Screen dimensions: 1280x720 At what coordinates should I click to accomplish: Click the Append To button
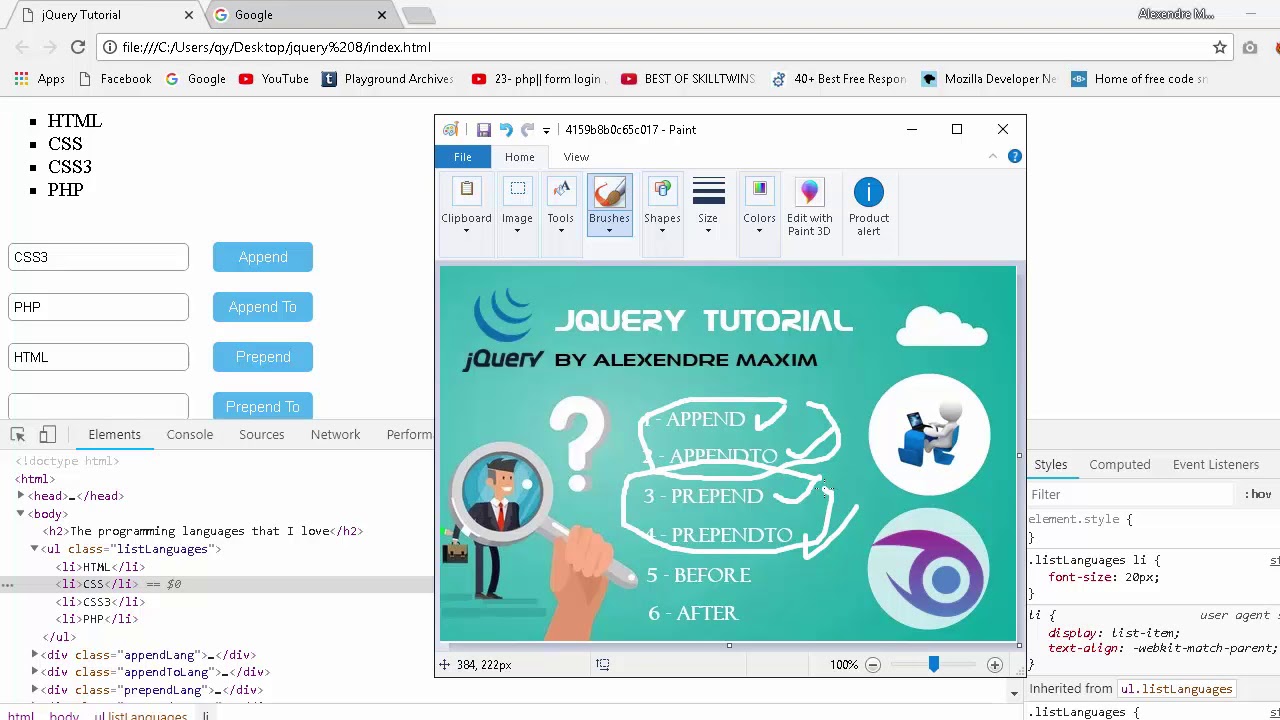click(263, 307)
